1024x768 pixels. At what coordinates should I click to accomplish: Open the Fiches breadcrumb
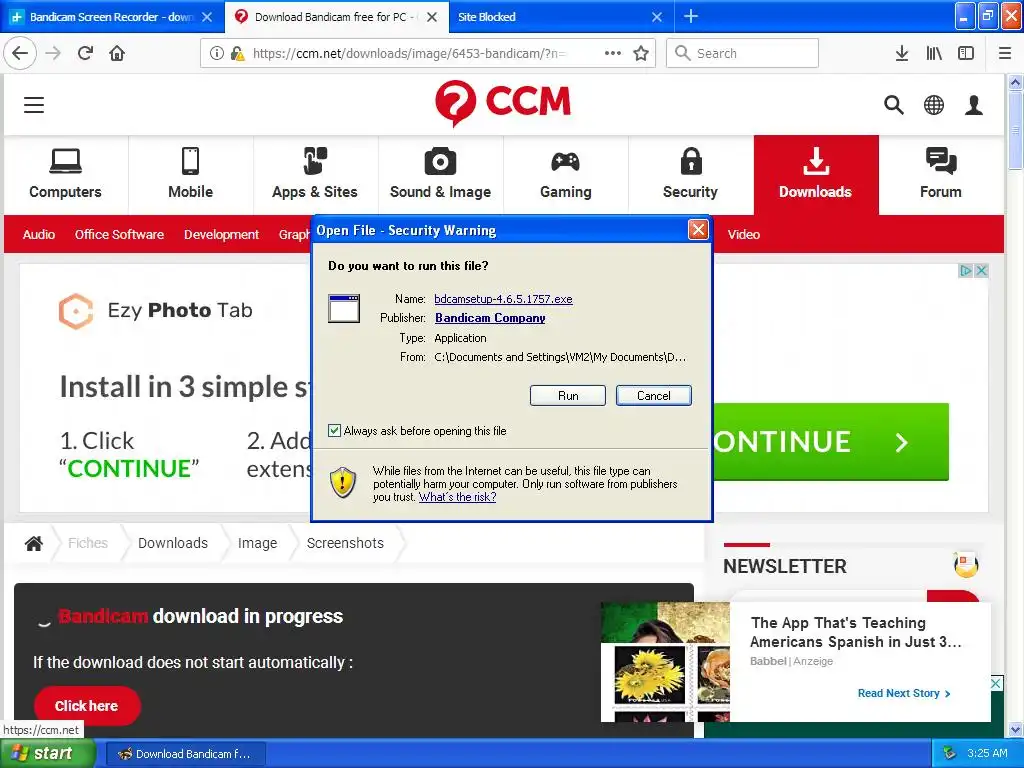[x=88, y=543]
